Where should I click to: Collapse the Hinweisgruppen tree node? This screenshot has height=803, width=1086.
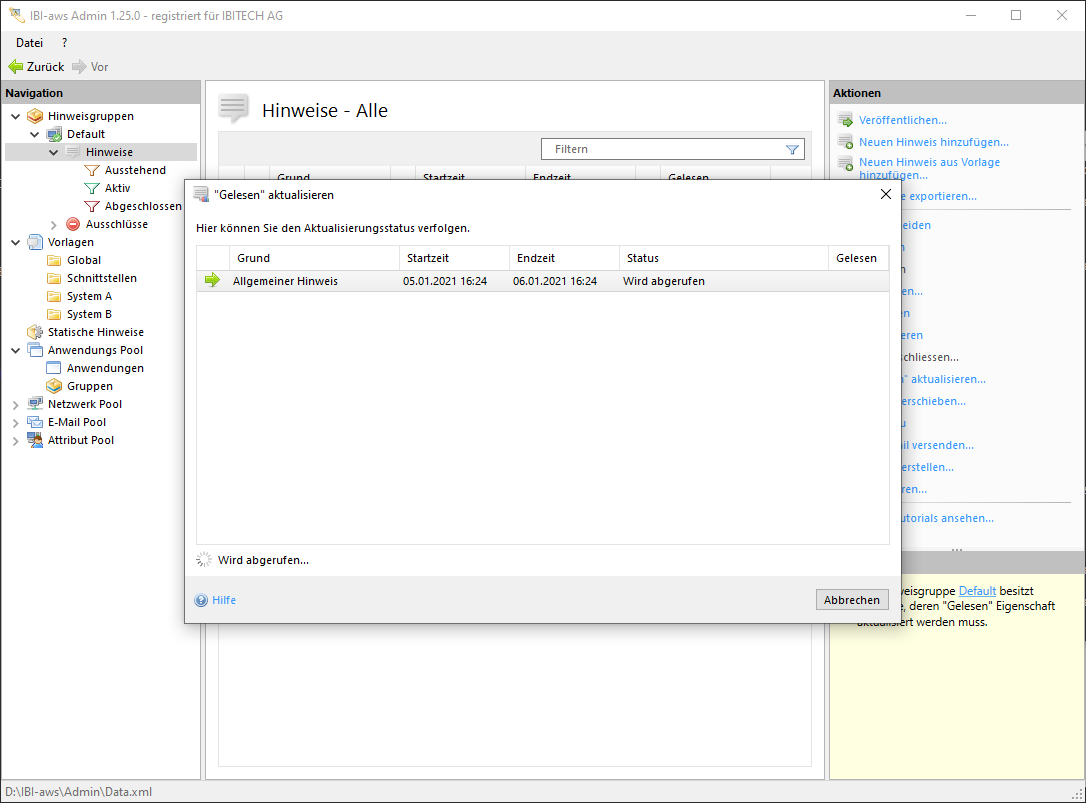point(15,116)
